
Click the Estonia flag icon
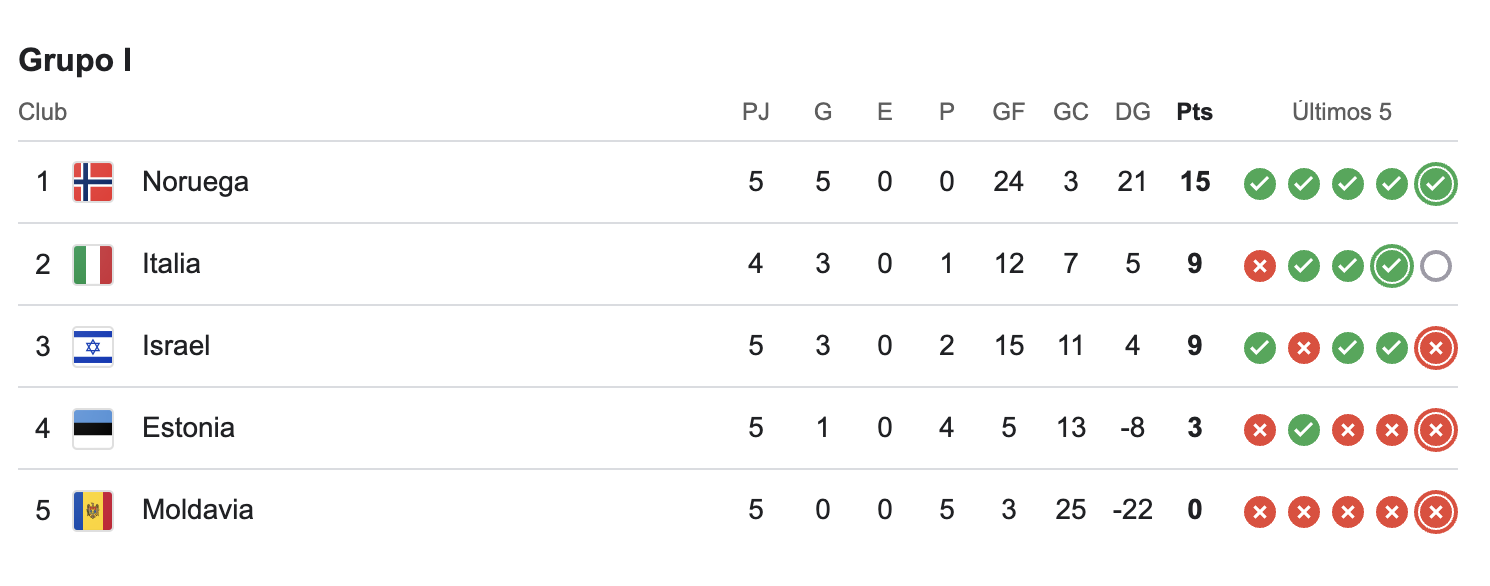click(x=93, y=428)
